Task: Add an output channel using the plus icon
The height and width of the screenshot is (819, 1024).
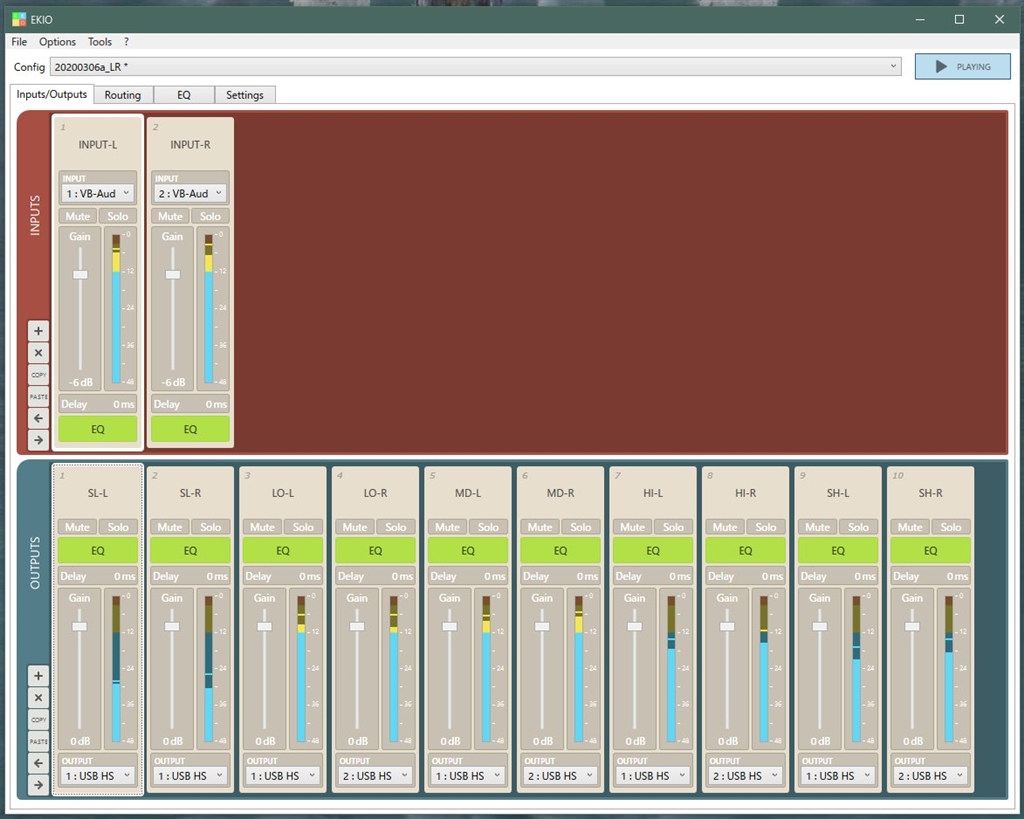Action: click(38, 676)
